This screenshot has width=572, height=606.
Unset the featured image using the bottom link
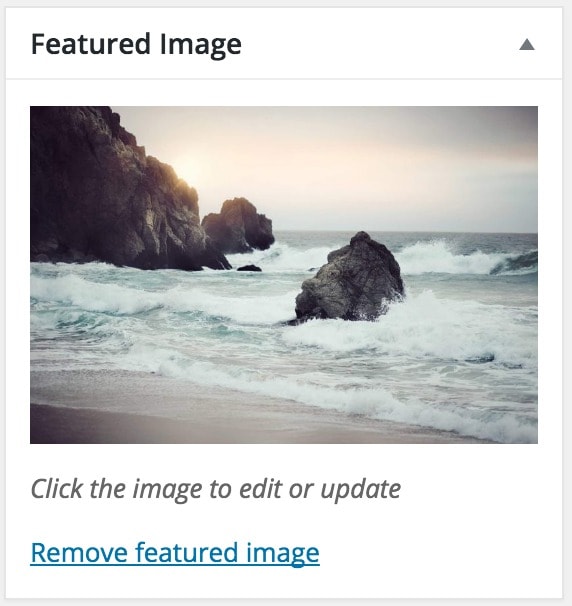175,553
